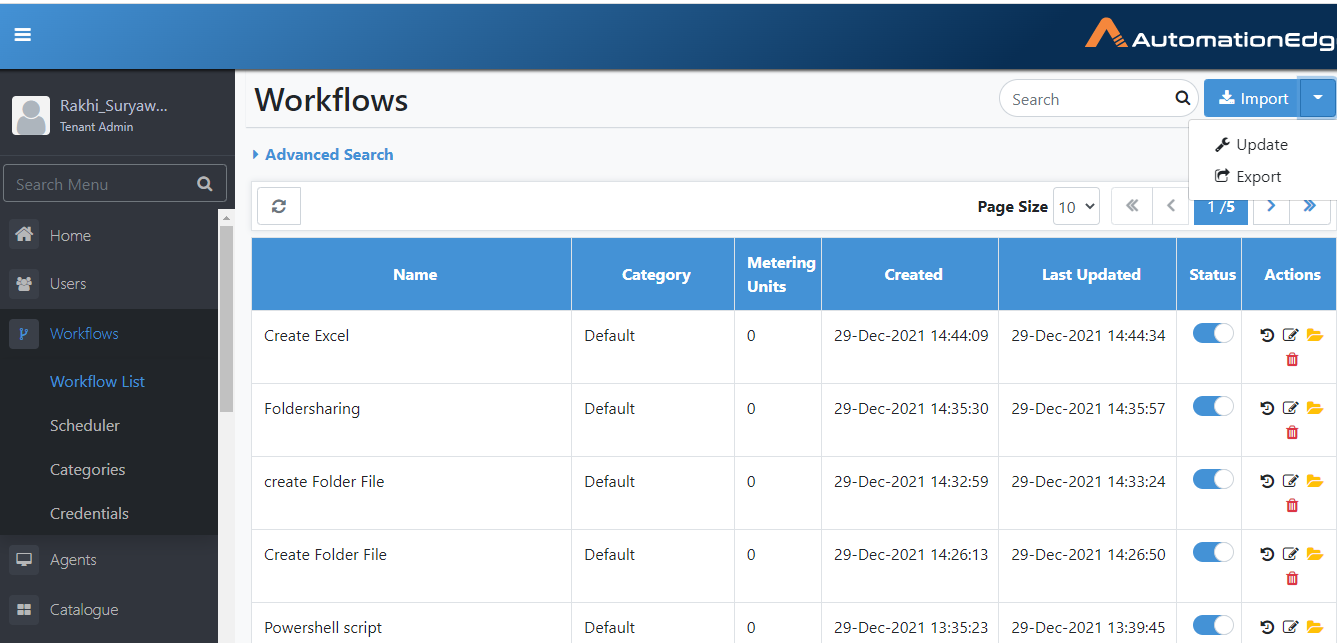Click the refresh icon button

pyautogui.click(x=279, y=206)
